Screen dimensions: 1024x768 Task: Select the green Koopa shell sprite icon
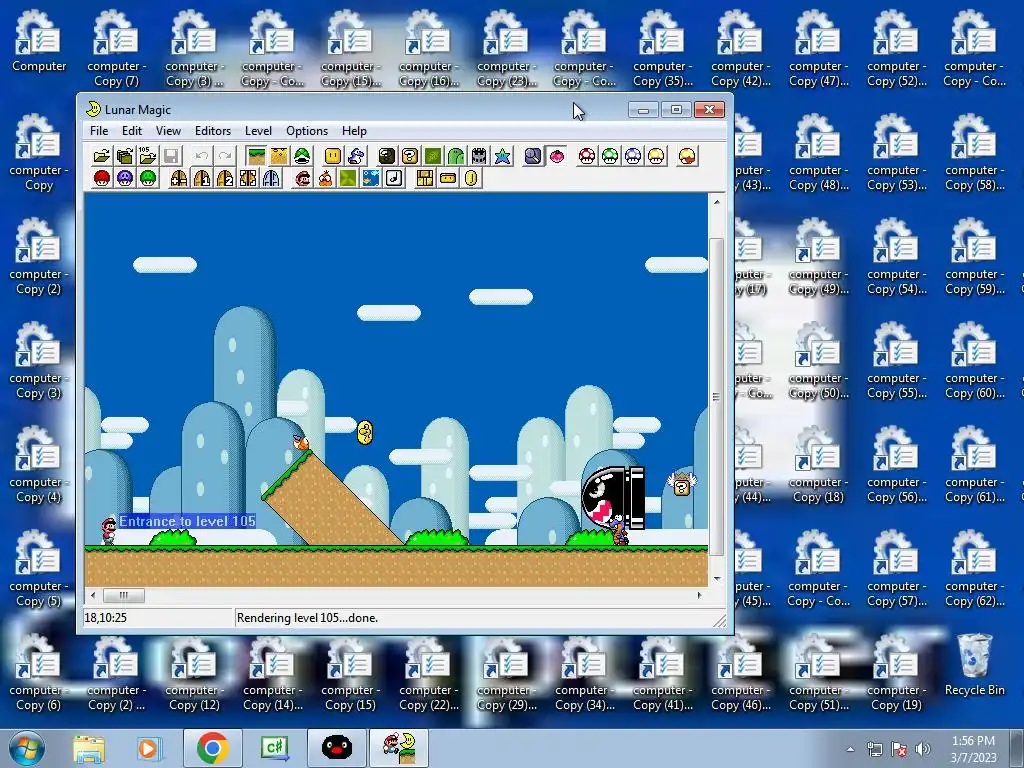click(x=302, y=156)
